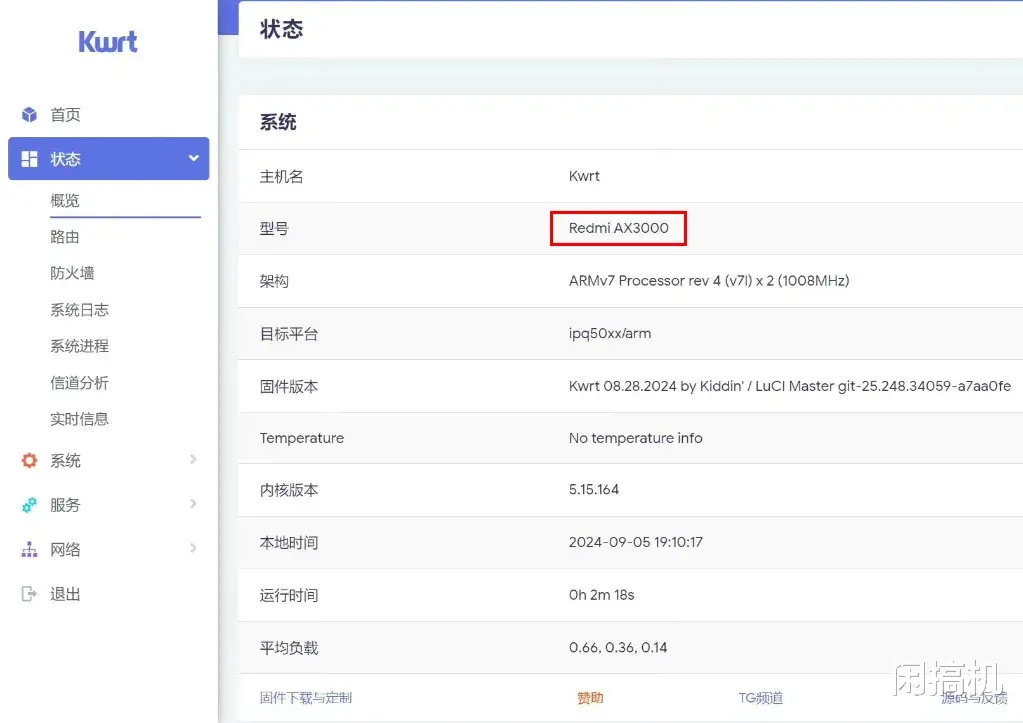Click the 运行时间 label
Image resolution: width=1023 pixels, height=723 pixels.
pos(288,595)
